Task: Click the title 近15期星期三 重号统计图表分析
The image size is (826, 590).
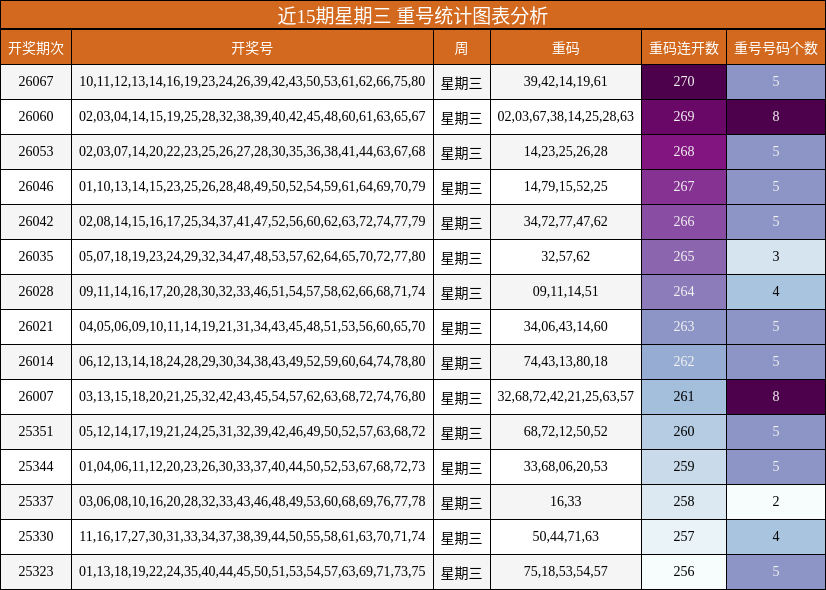Action: point(413,15)
